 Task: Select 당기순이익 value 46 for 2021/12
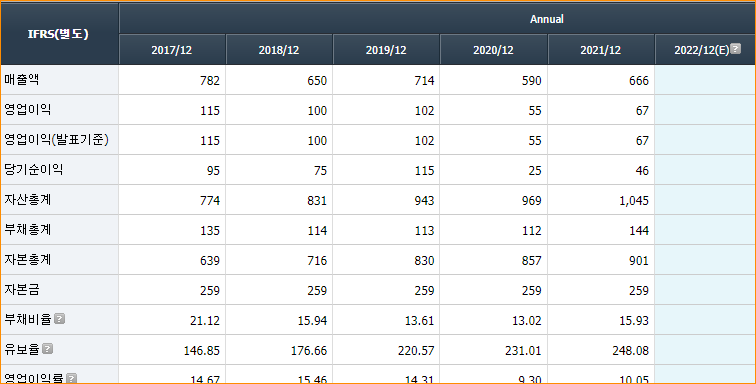pyautogui.click(x=642, y=170)
